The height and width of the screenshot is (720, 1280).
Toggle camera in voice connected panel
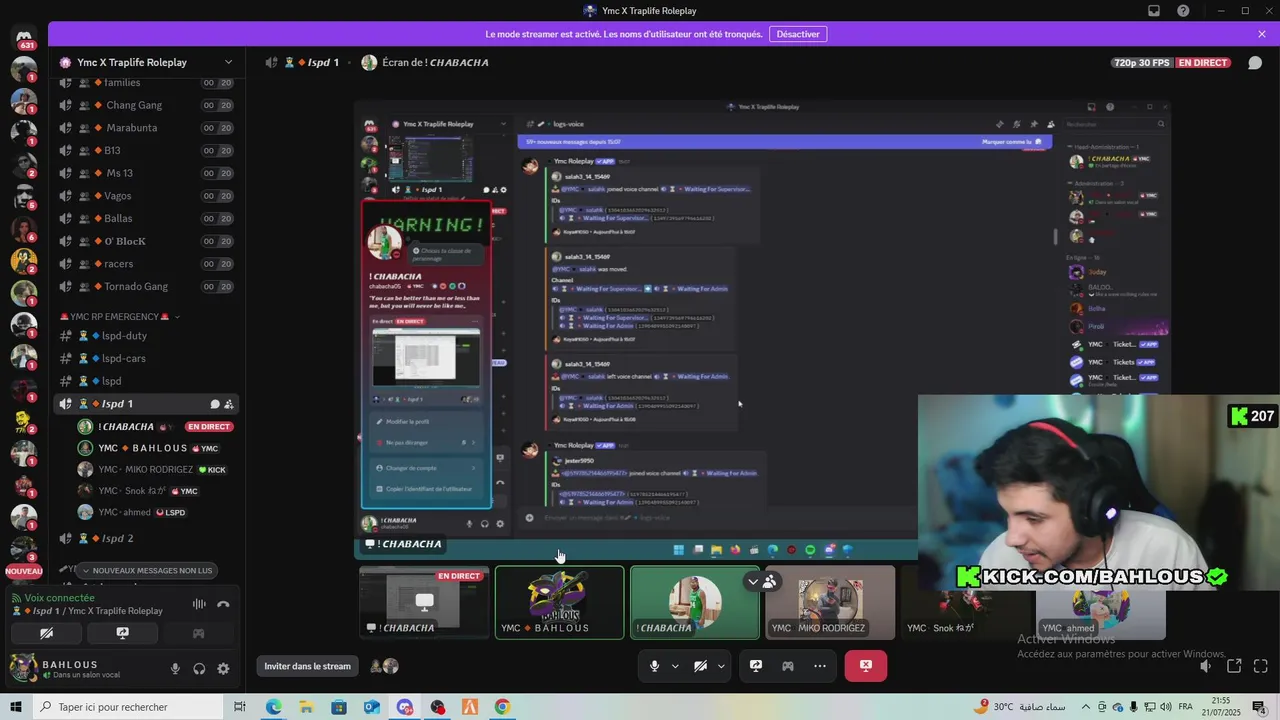[x=46, y=633]
